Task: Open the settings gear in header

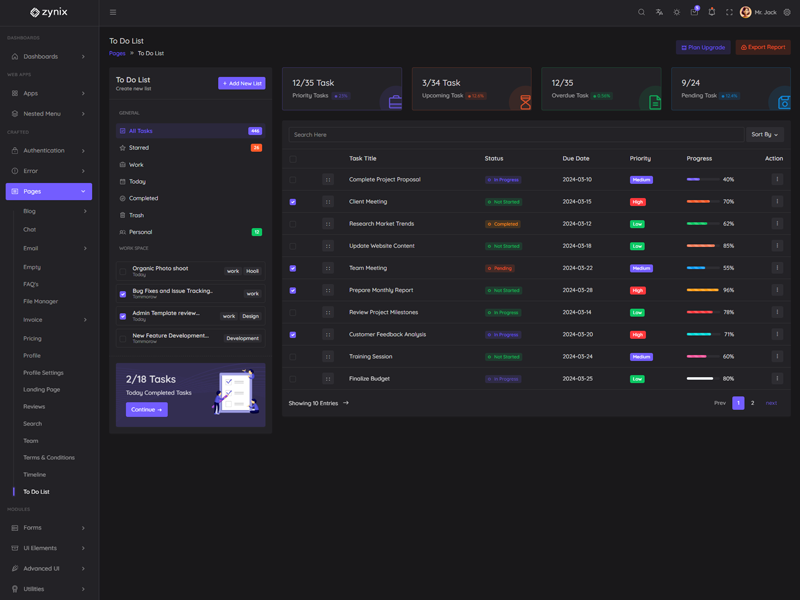Action: (x=787, y=12)
